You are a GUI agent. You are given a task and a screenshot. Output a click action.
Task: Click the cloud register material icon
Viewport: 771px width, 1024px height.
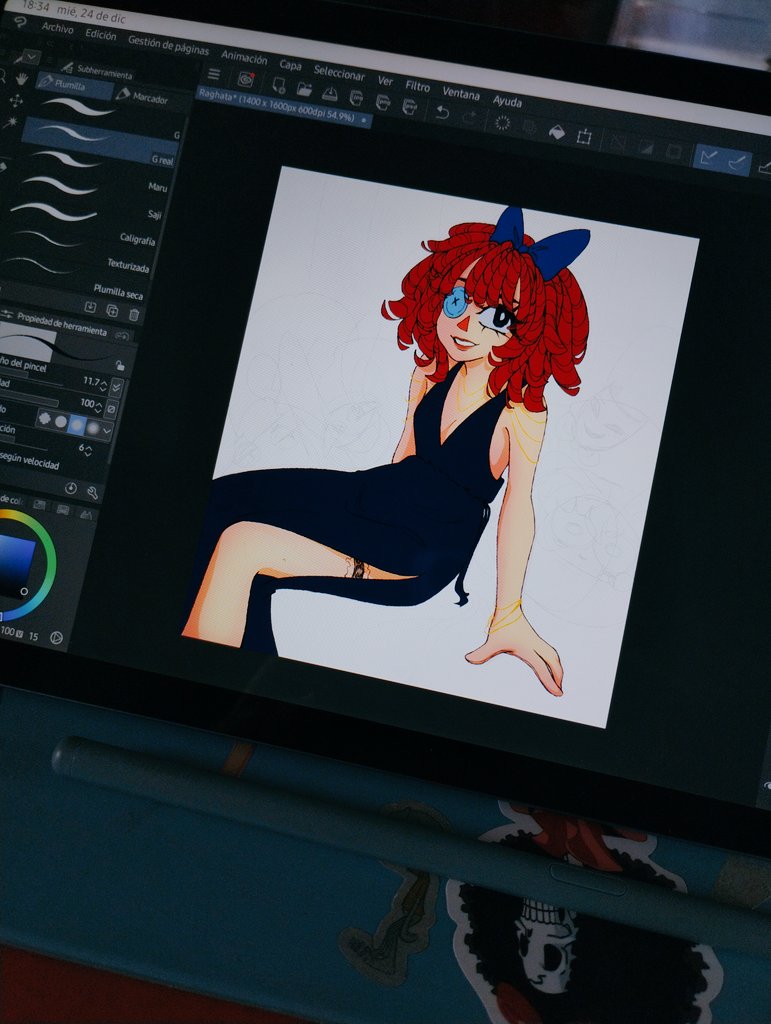[x=122, y=336]
